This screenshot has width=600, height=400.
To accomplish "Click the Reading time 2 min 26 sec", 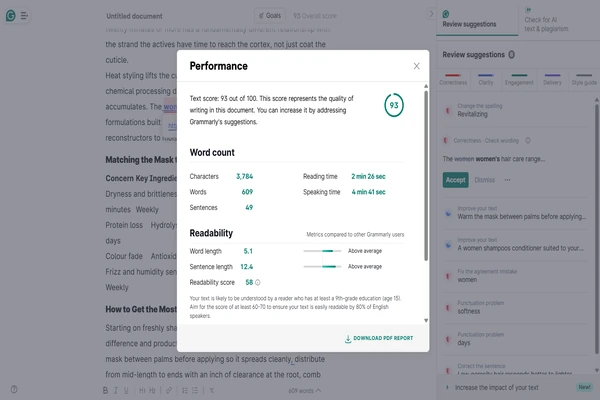I will click(368, 176).
